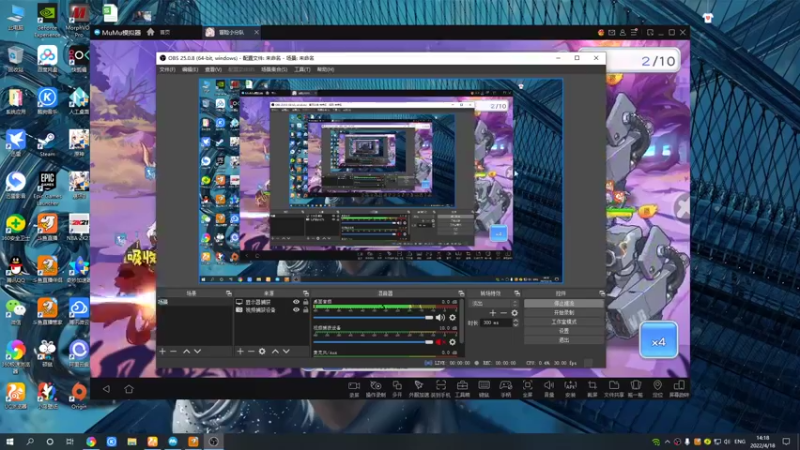
Task: Click MuMu APK install icon
Action: tap(570, 386)
